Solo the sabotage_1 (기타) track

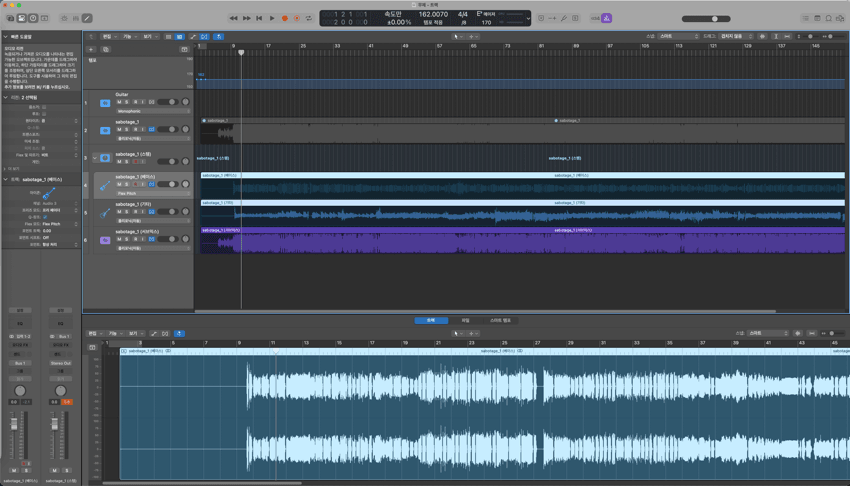click(x=127, y=212)
